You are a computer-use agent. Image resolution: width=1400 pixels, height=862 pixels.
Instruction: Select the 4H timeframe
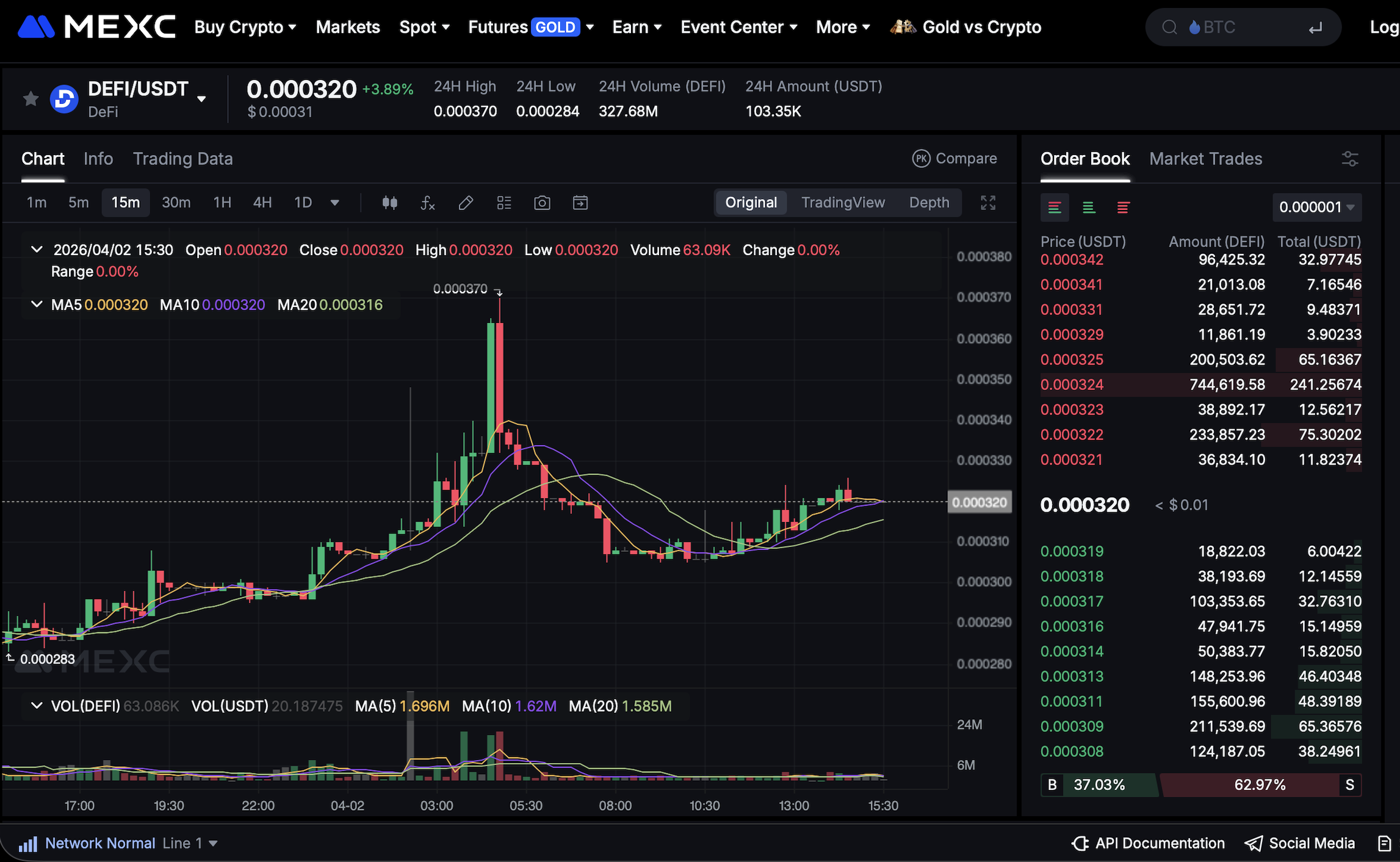(262, 203)
